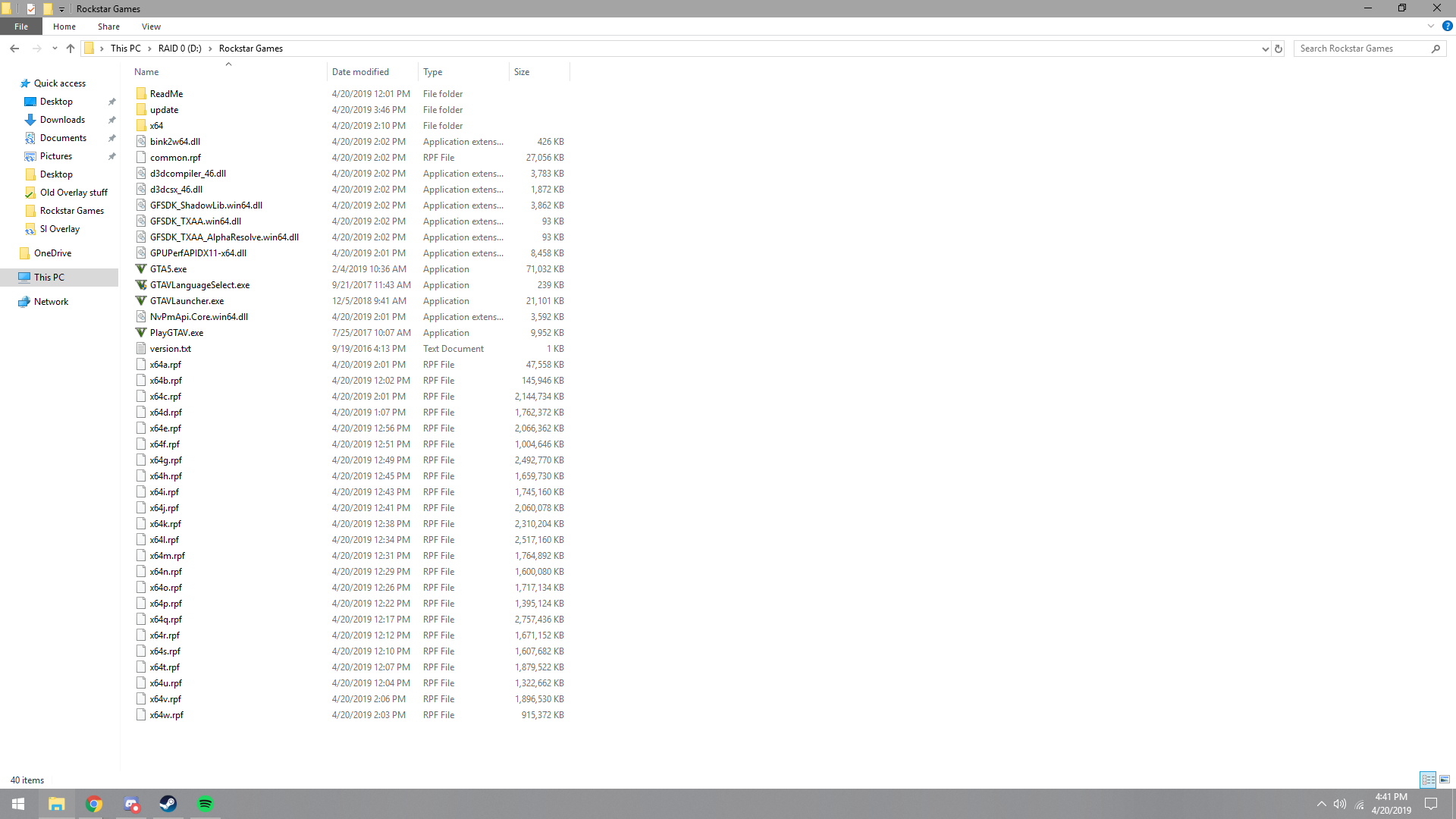Select This PC in navigation pane
Image resolution: width=1456 pixels, height=819 pixels.
click(49, 278)
